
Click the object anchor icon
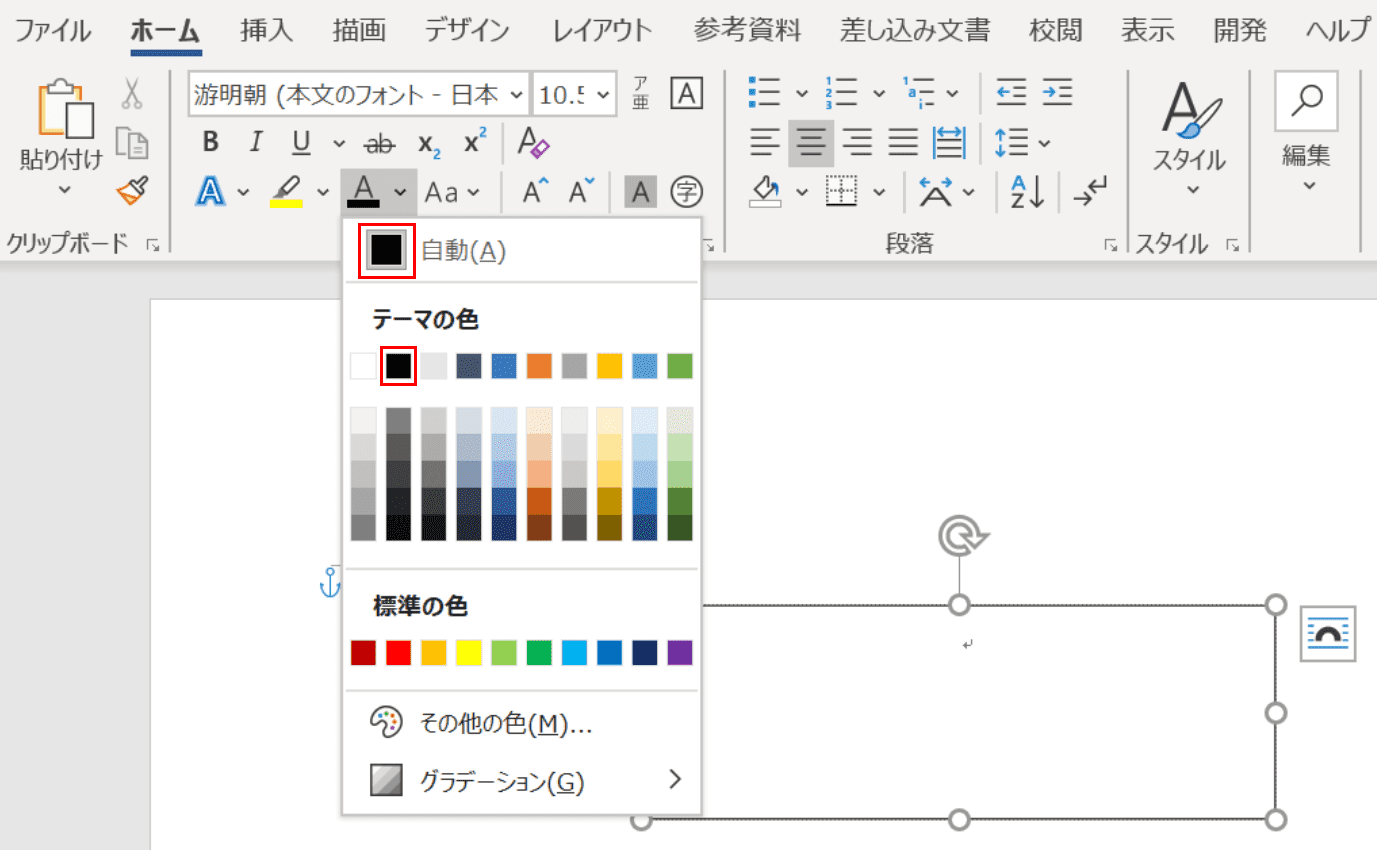pos(330,582)
